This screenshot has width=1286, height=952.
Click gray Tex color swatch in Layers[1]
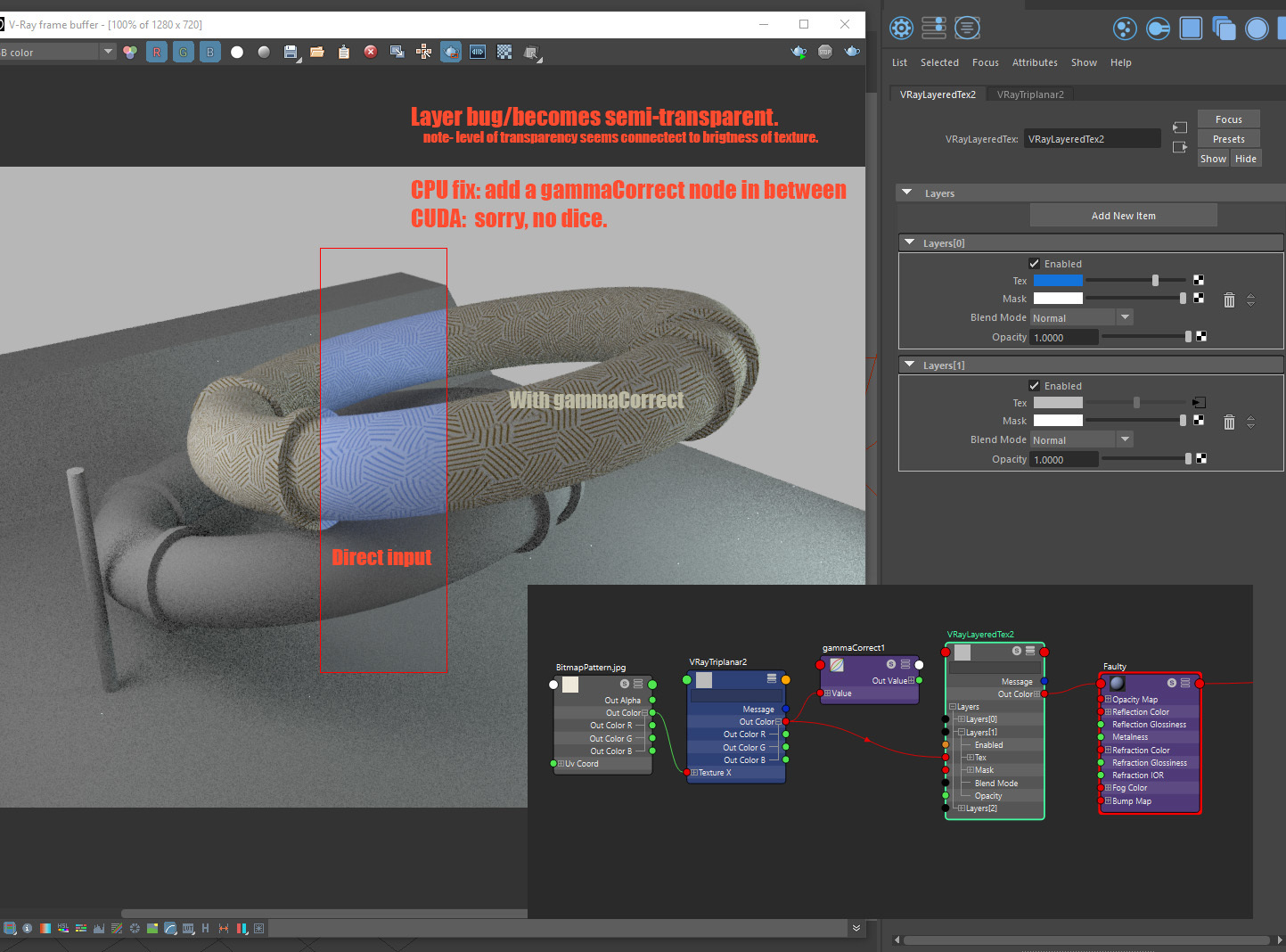(1058, 403)
